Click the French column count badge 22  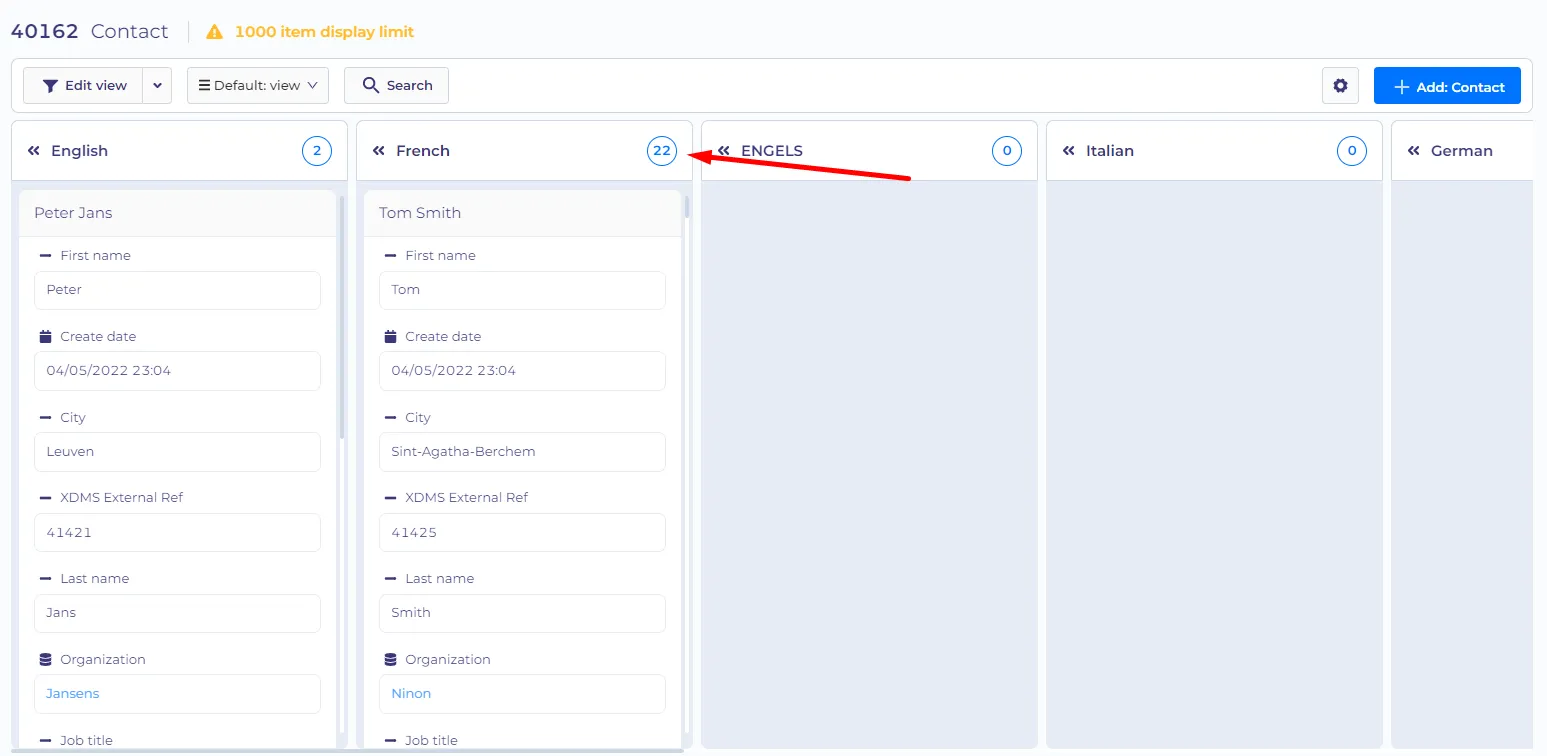coord(662,151)
